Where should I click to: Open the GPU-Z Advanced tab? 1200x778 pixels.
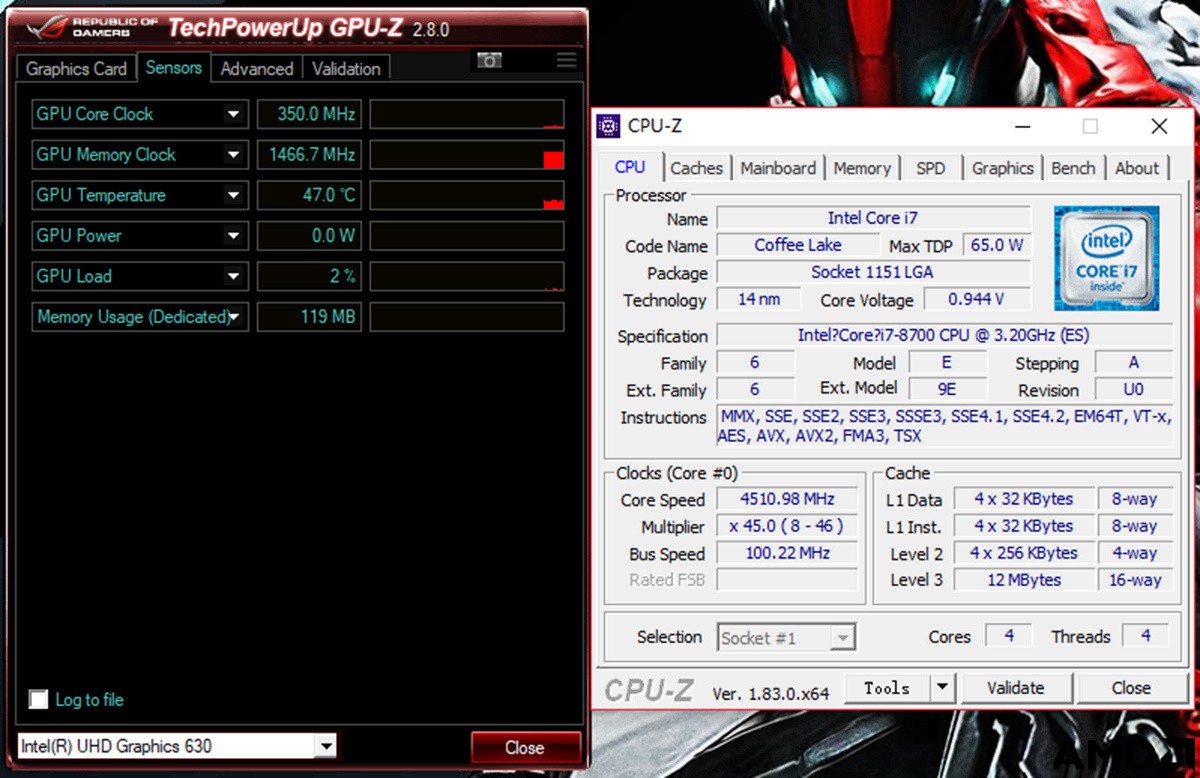point(257,69)
